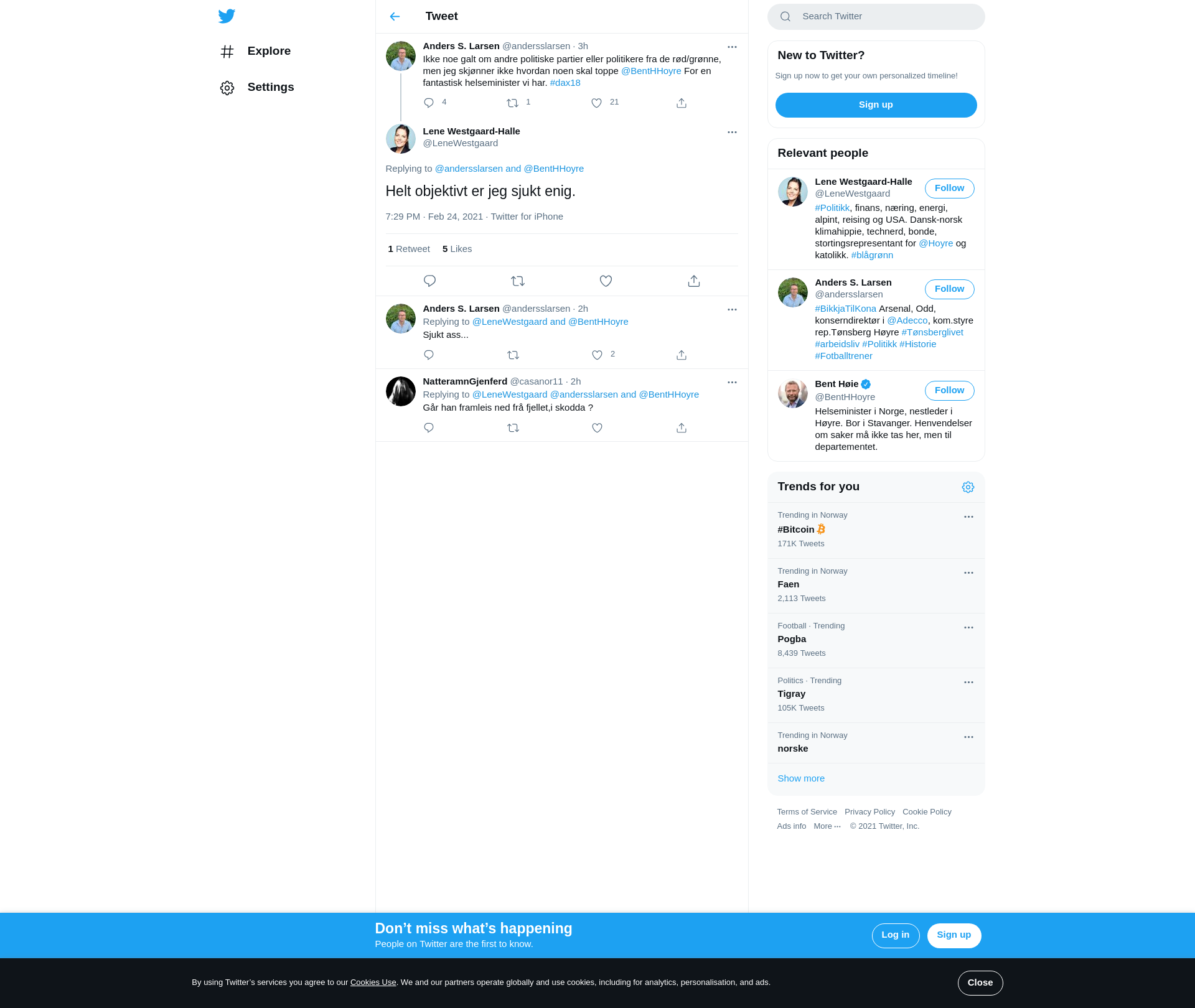
Task: Reply to the main tweet via comment icon
Action: (429, 281)
